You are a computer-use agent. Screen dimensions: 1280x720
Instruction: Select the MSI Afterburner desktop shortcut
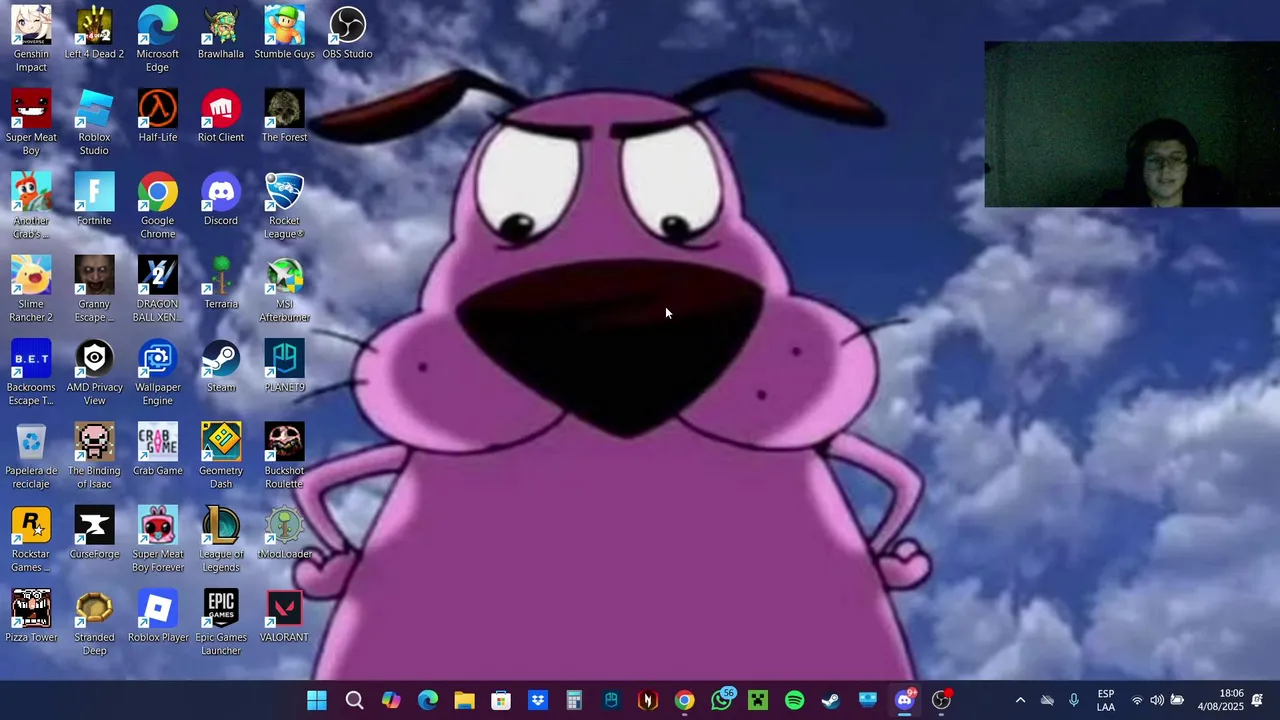click(284, 290)
